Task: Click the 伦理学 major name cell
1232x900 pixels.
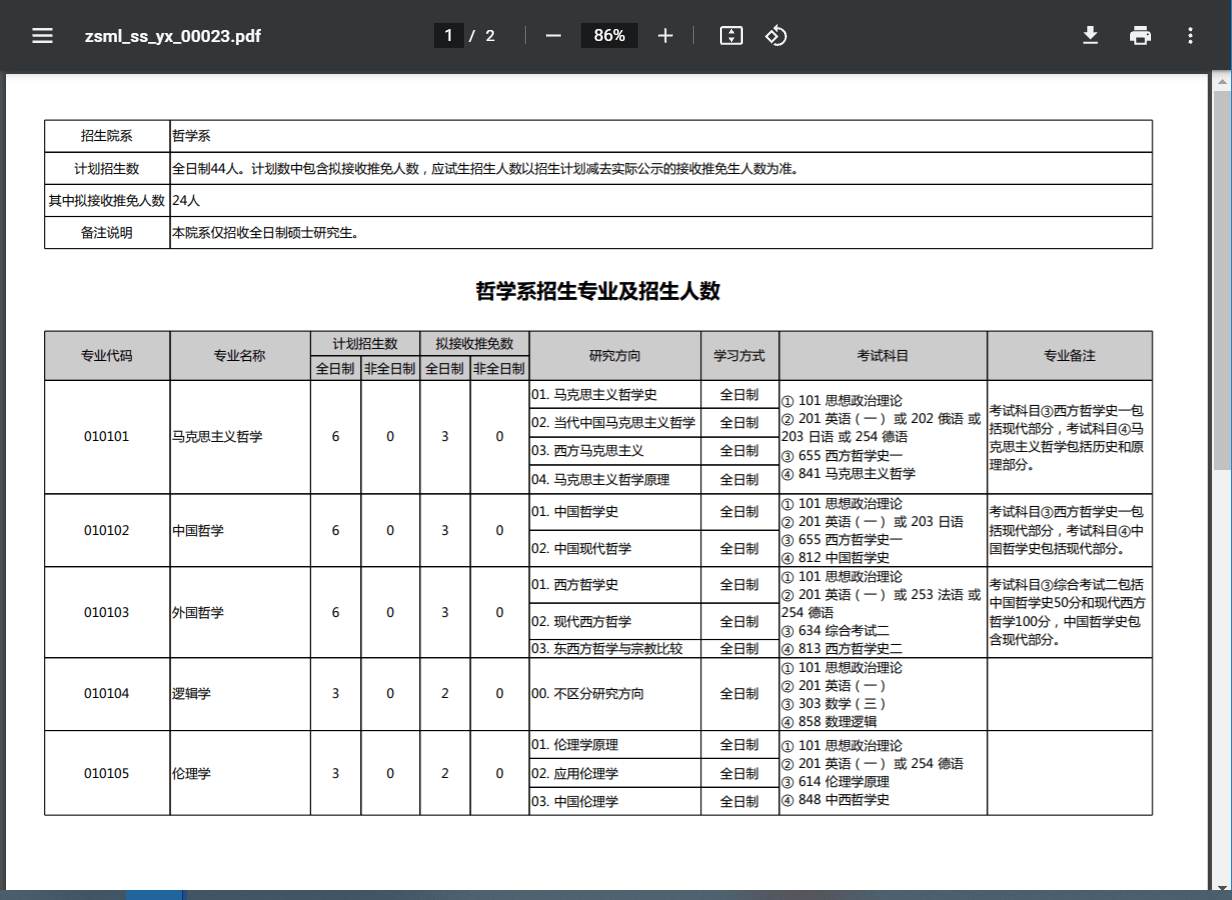Action: coord(192,773)
